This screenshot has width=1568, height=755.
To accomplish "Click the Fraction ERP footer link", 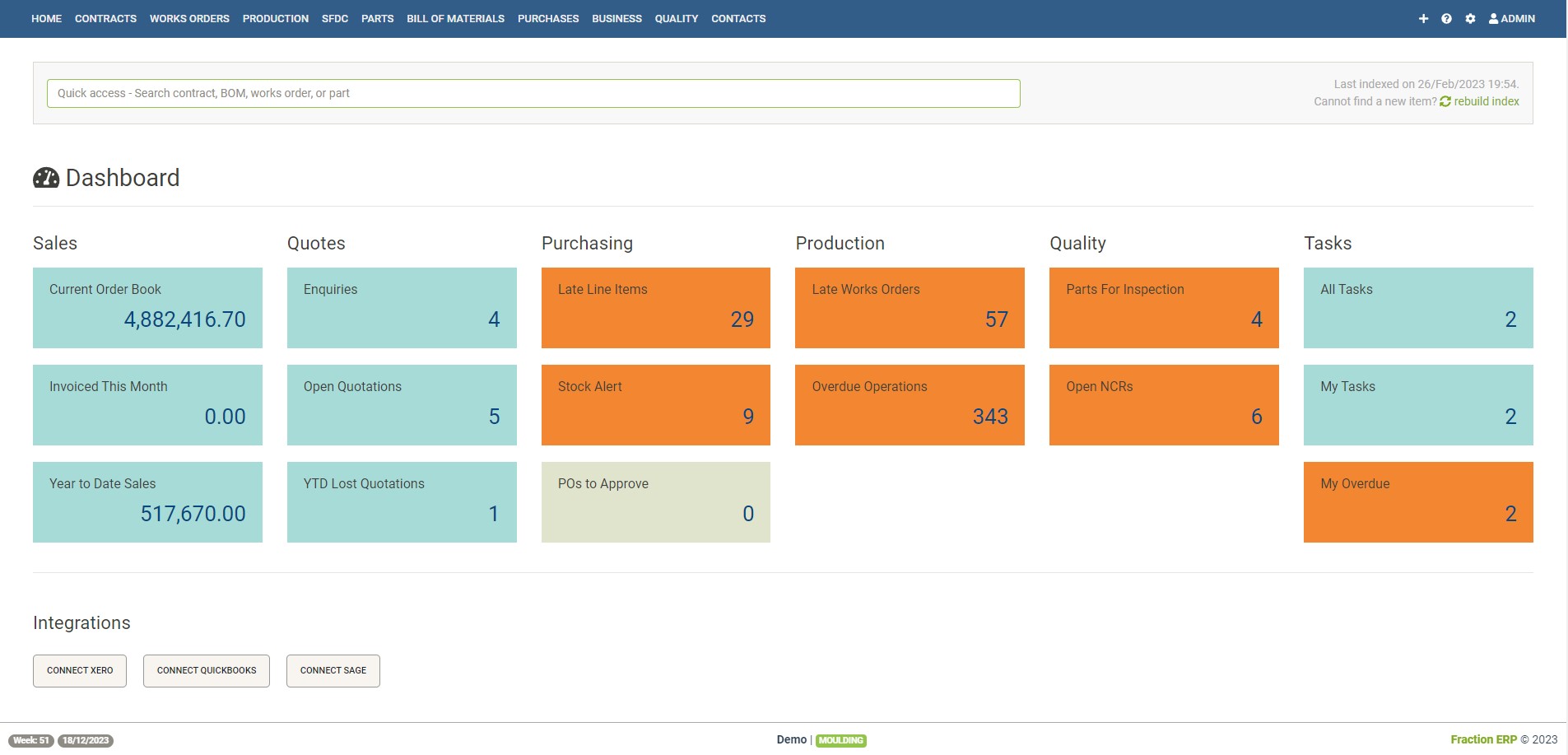I will coord(1483,739).
